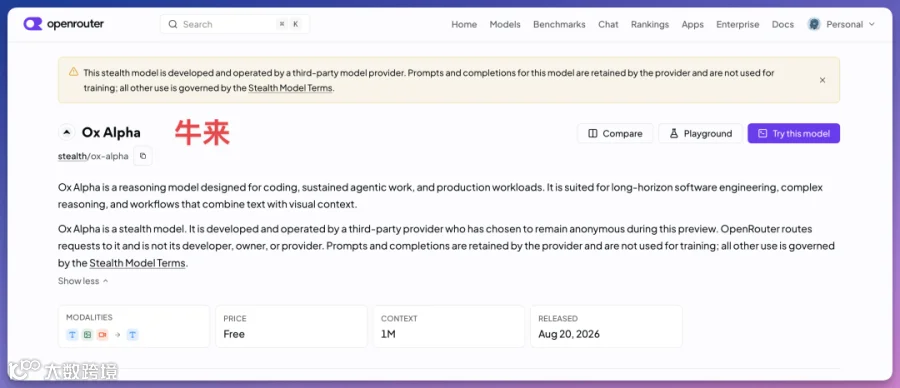The width and height of the screenshot is (900, 388).
Task: Click the text input modality icon
Action: [x=72, y=335]
